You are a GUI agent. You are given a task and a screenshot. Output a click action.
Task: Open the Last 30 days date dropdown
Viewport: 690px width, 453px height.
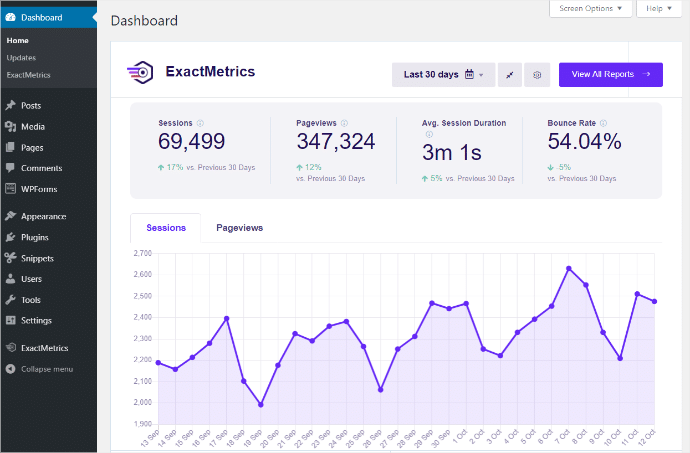444,75
